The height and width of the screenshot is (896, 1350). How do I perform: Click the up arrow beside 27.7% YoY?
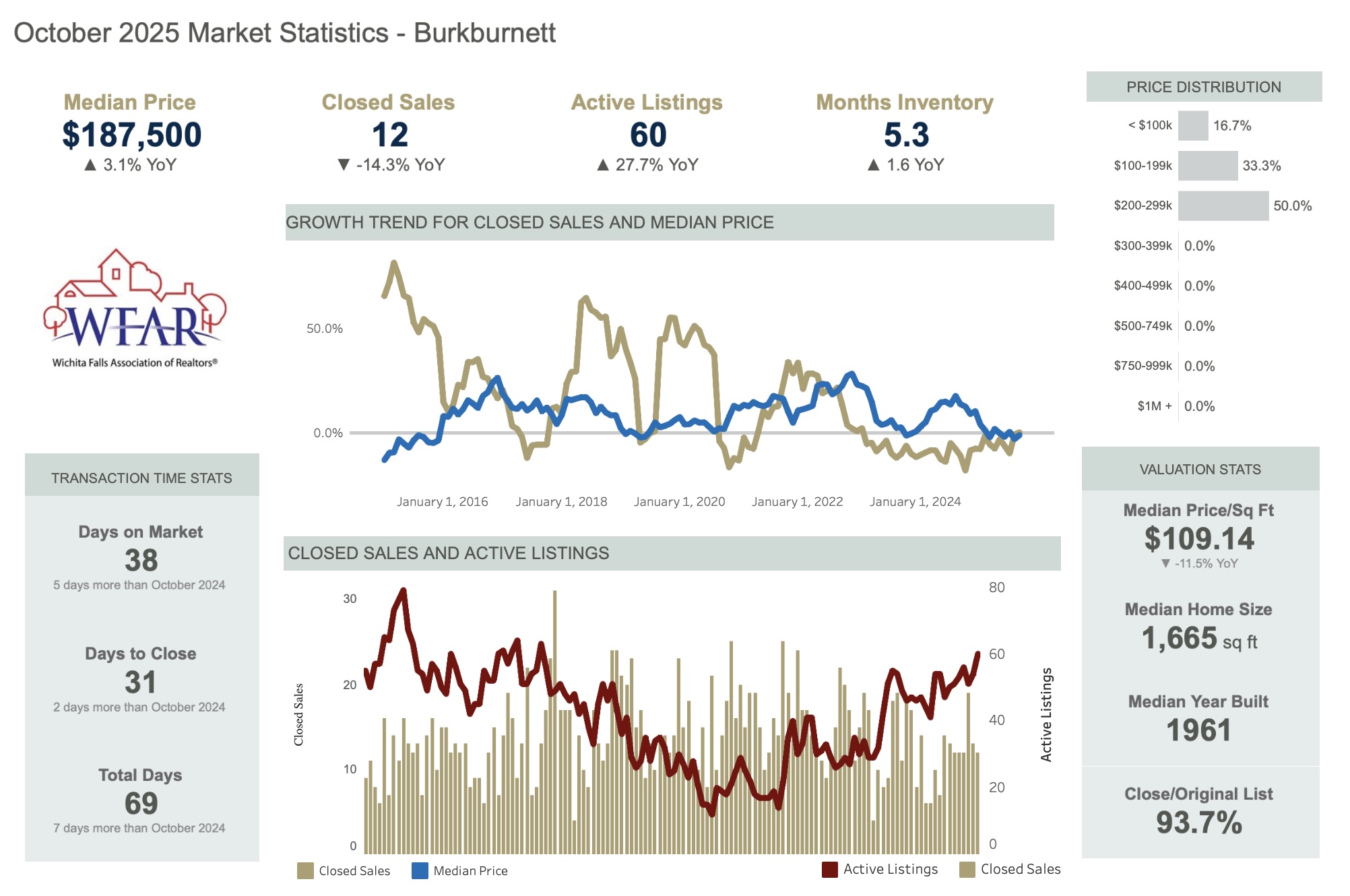(x=603, y=165)
